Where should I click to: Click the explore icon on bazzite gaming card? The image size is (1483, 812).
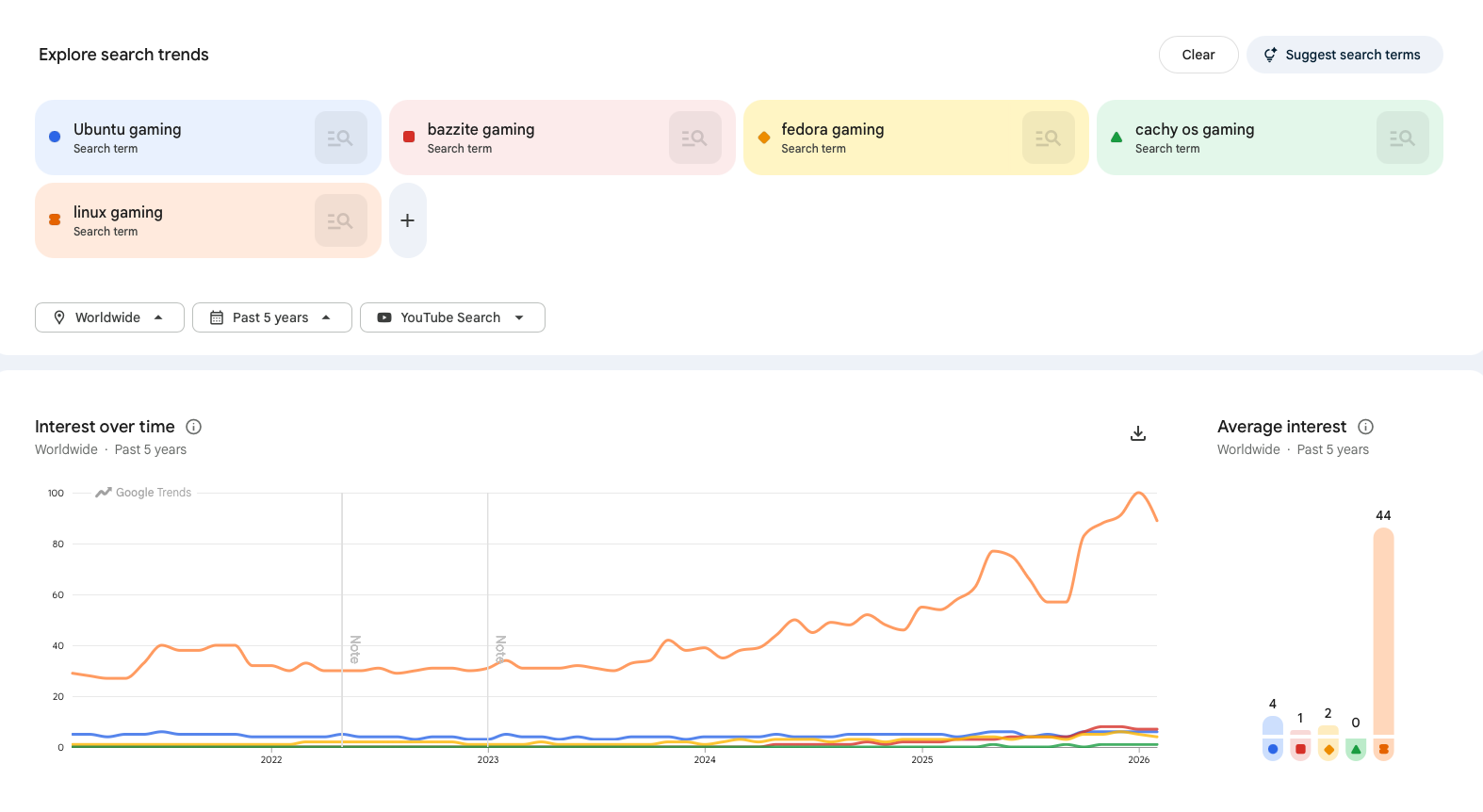pyautogui.click(x=694, y=138)
